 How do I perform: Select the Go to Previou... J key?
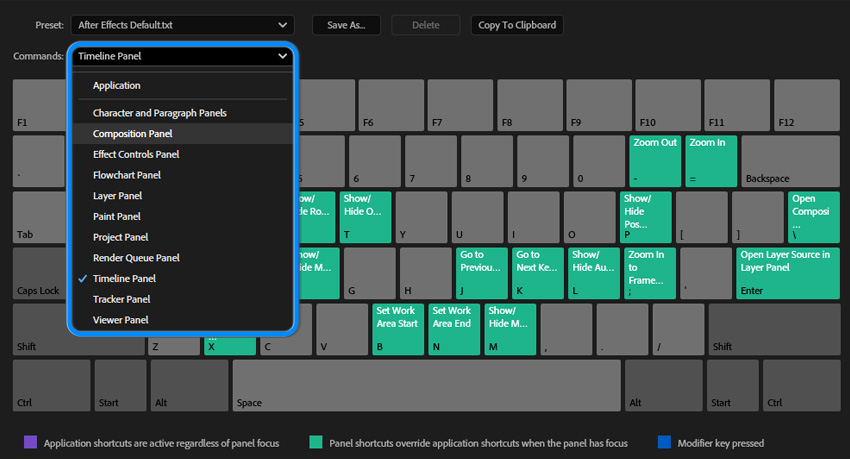(x=482, y=273)
